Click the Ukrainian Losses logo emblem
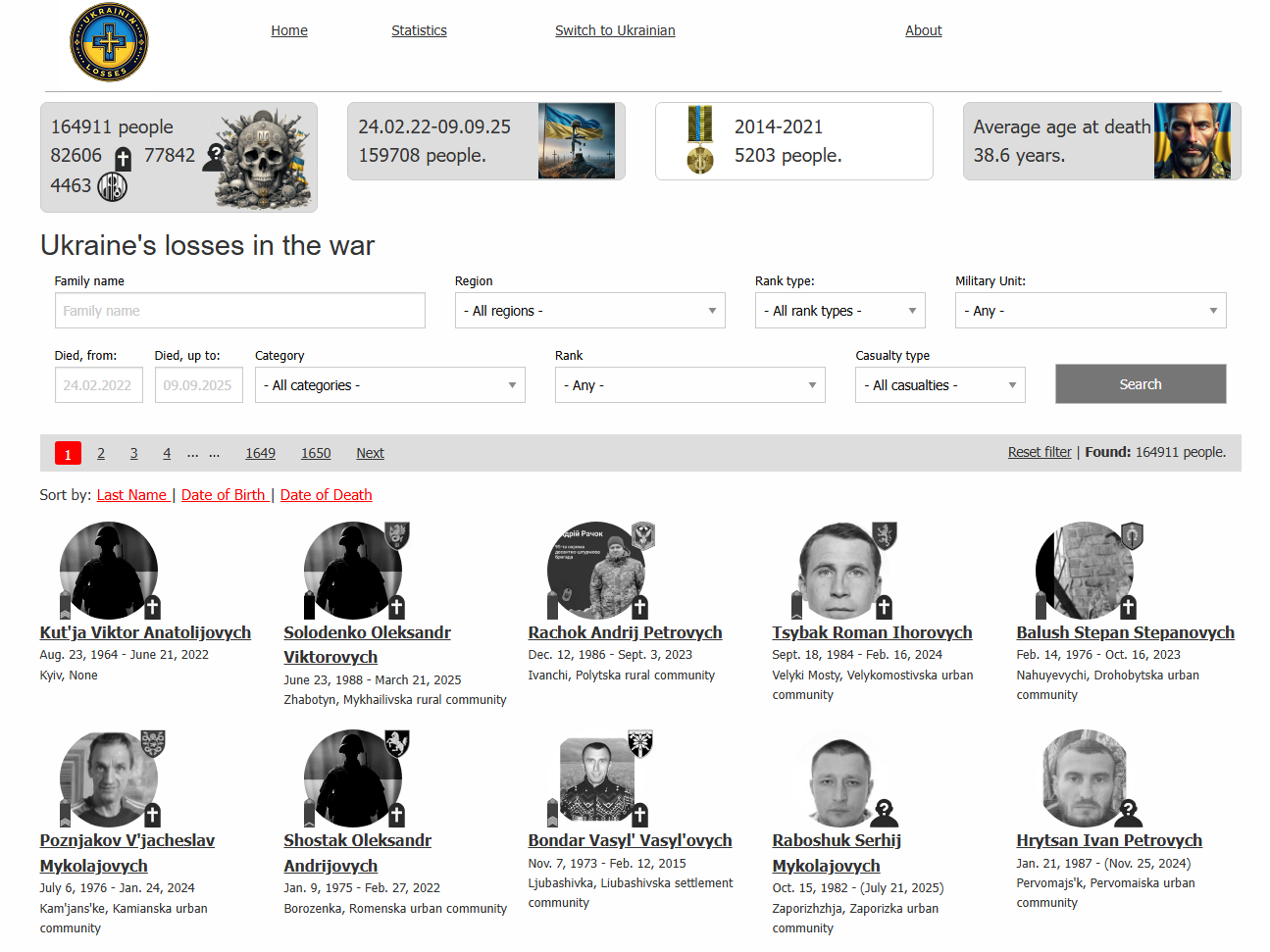Viewport: 1270px width, 952px height. 109,42
